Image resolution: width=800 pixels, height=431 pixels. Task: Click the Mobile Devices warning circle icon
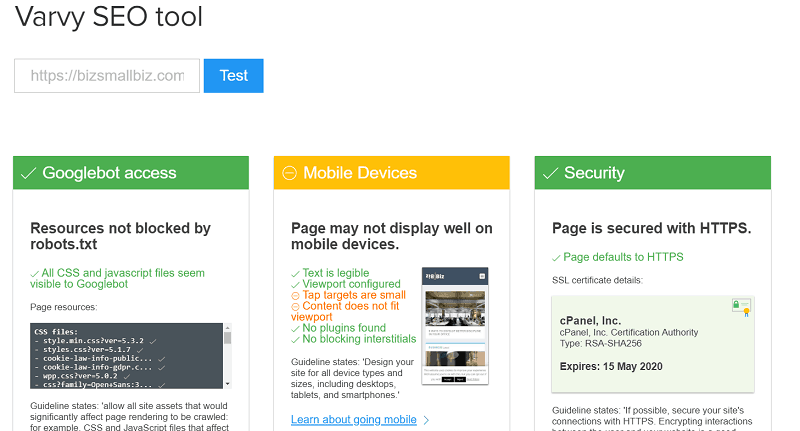pos(290,173)
